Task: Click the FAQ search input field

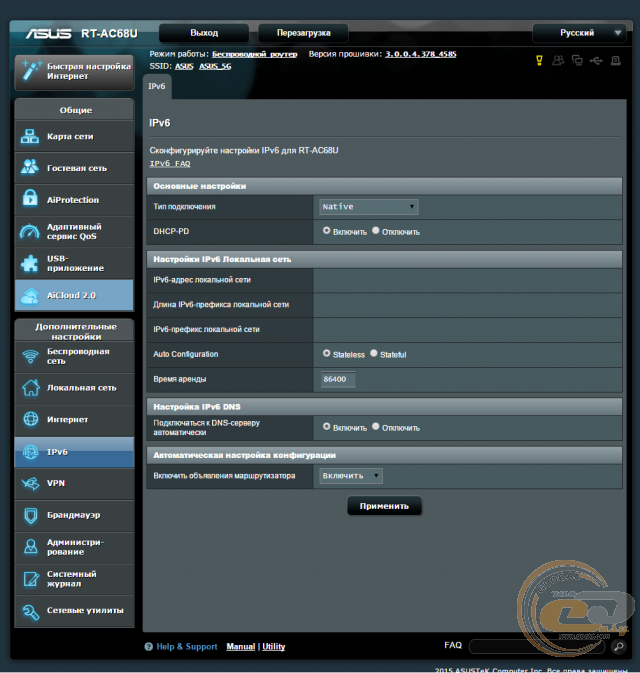Action: (539, 646)
